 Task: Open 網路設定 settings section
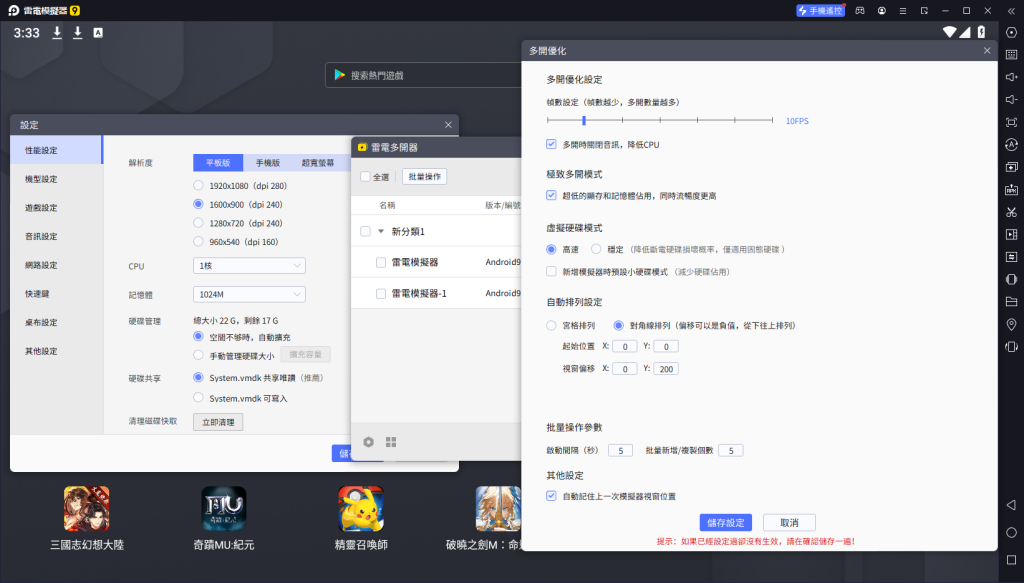point(56,265)
